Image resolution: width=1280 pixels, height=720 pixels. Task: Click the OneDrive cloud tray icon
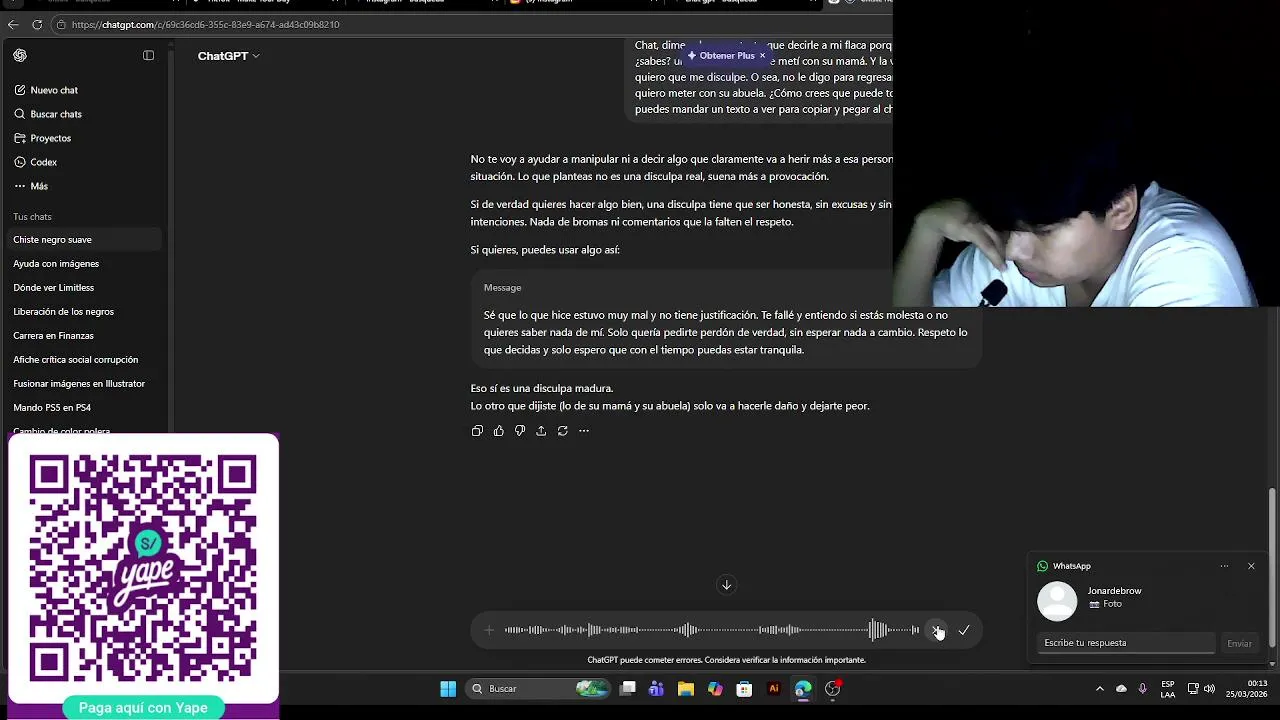pyautogui.click(x=1121, y=688)
